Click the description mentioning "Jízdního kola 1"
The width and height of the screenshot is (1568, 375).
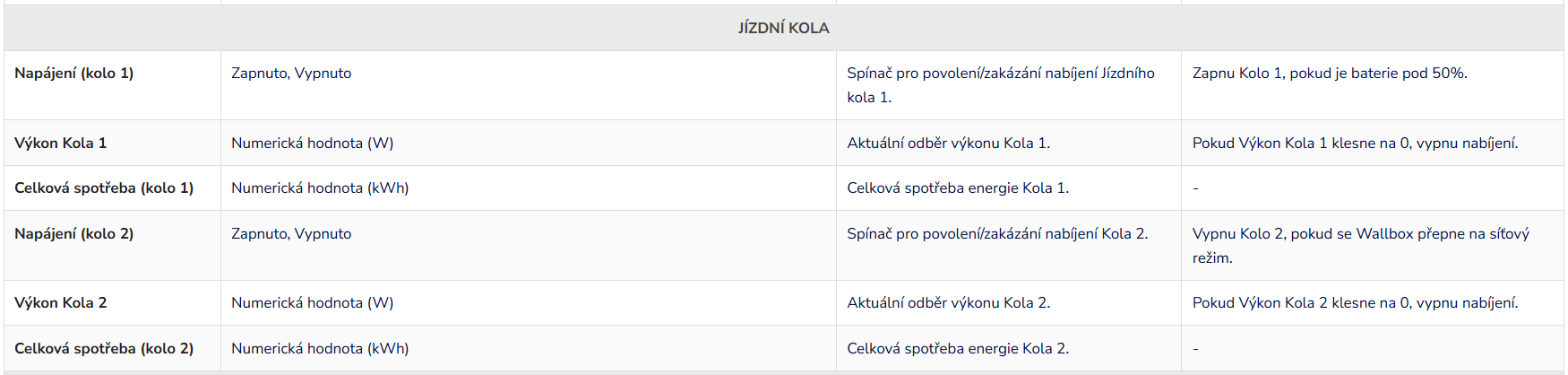coord(1000,85)
